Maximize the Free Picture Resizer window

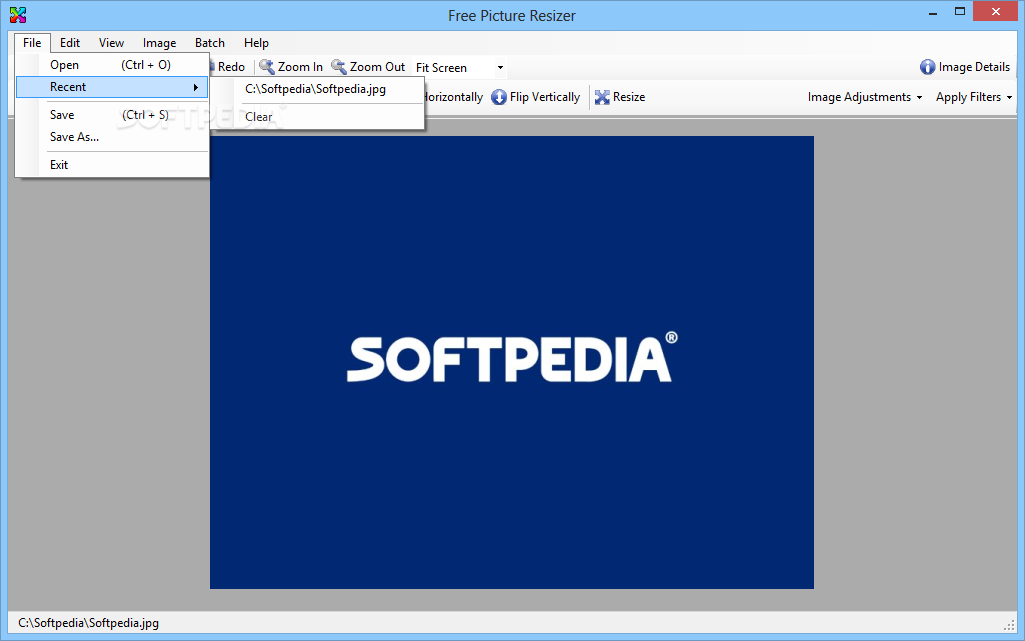[x=960, y=12]
